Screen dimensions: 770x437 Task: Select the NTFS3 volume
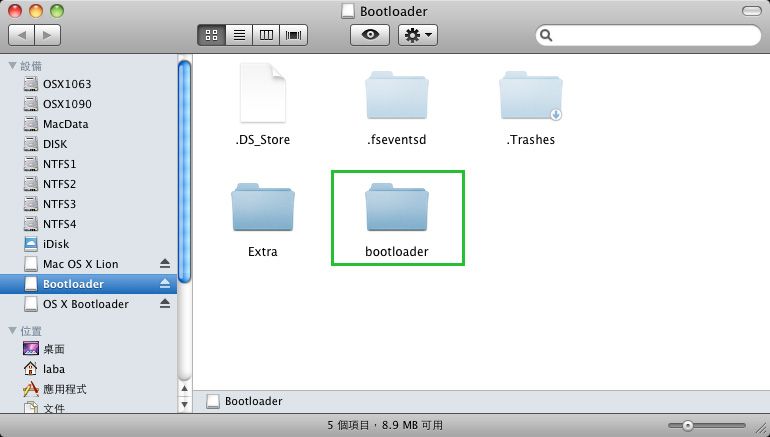coord(88,204)
